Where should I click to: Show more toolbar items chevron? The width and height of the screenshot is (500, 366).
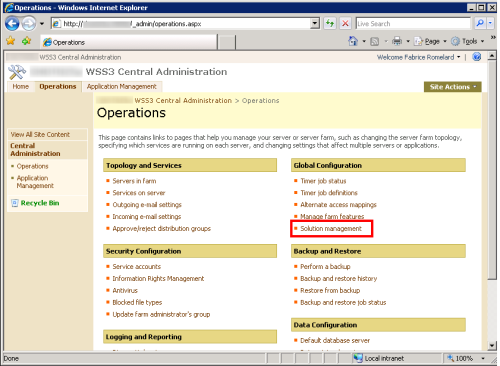(493, 37)
